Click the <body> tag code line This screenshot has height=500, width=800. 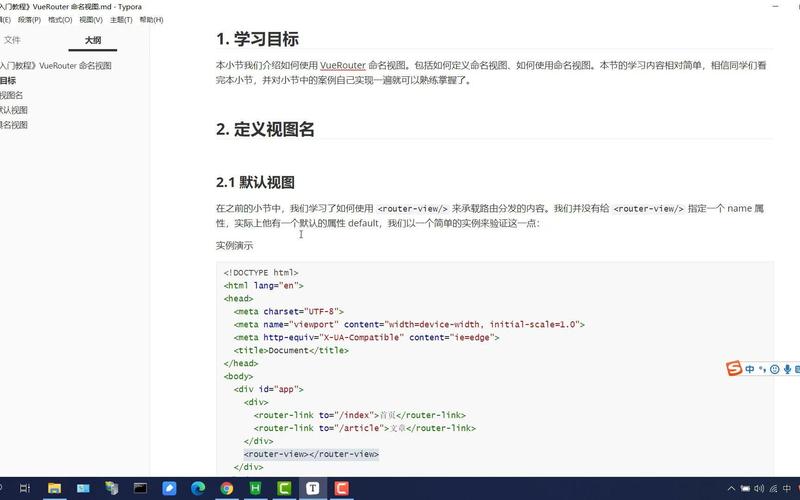[x=238, y=376]
